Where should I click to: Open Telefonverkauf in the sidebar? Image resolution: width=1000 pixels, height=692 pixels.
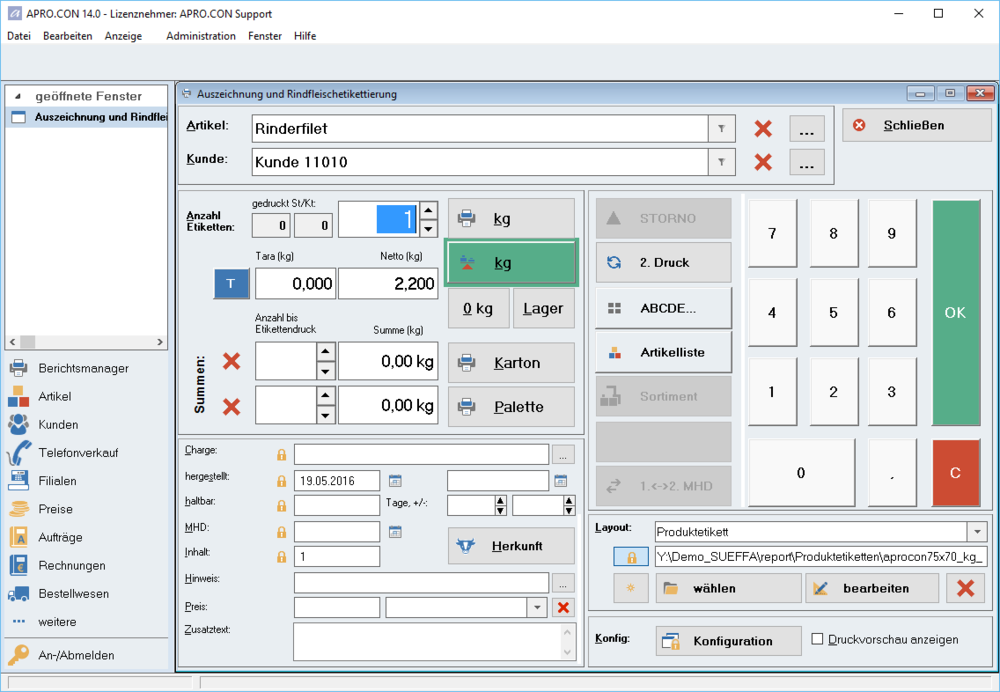pos(78,452)
